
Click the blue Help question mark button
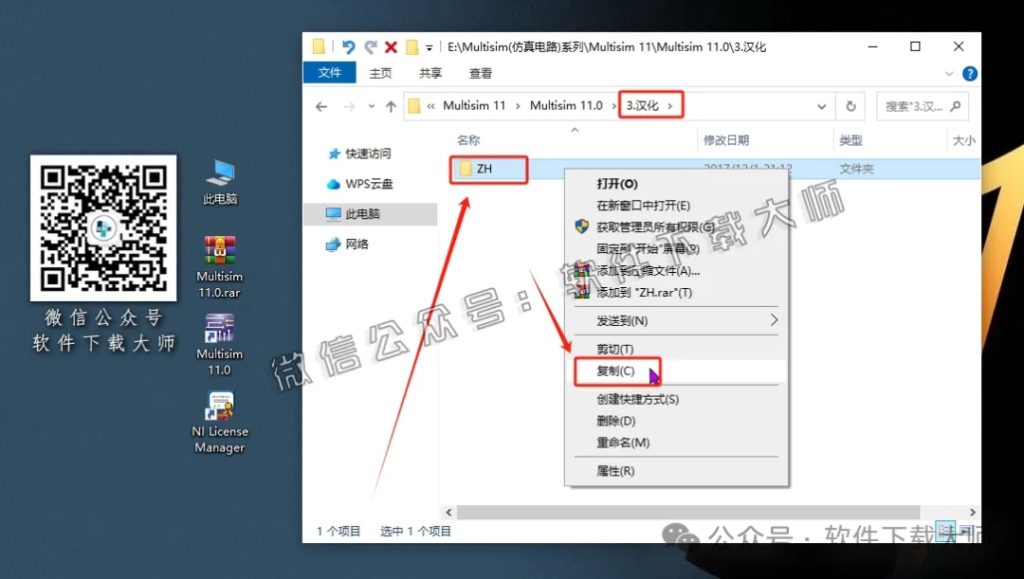[968, 72]
